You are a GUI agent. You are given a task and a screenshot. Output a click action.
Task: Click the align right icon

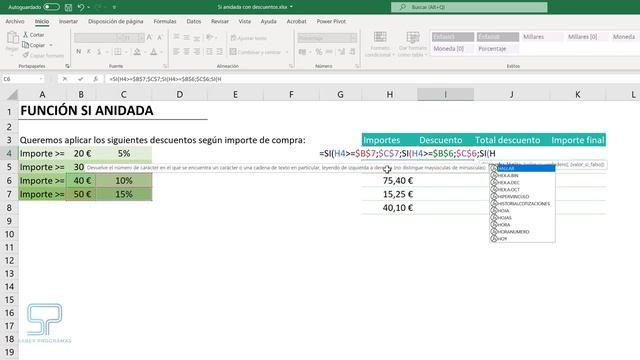click(197, 52)
